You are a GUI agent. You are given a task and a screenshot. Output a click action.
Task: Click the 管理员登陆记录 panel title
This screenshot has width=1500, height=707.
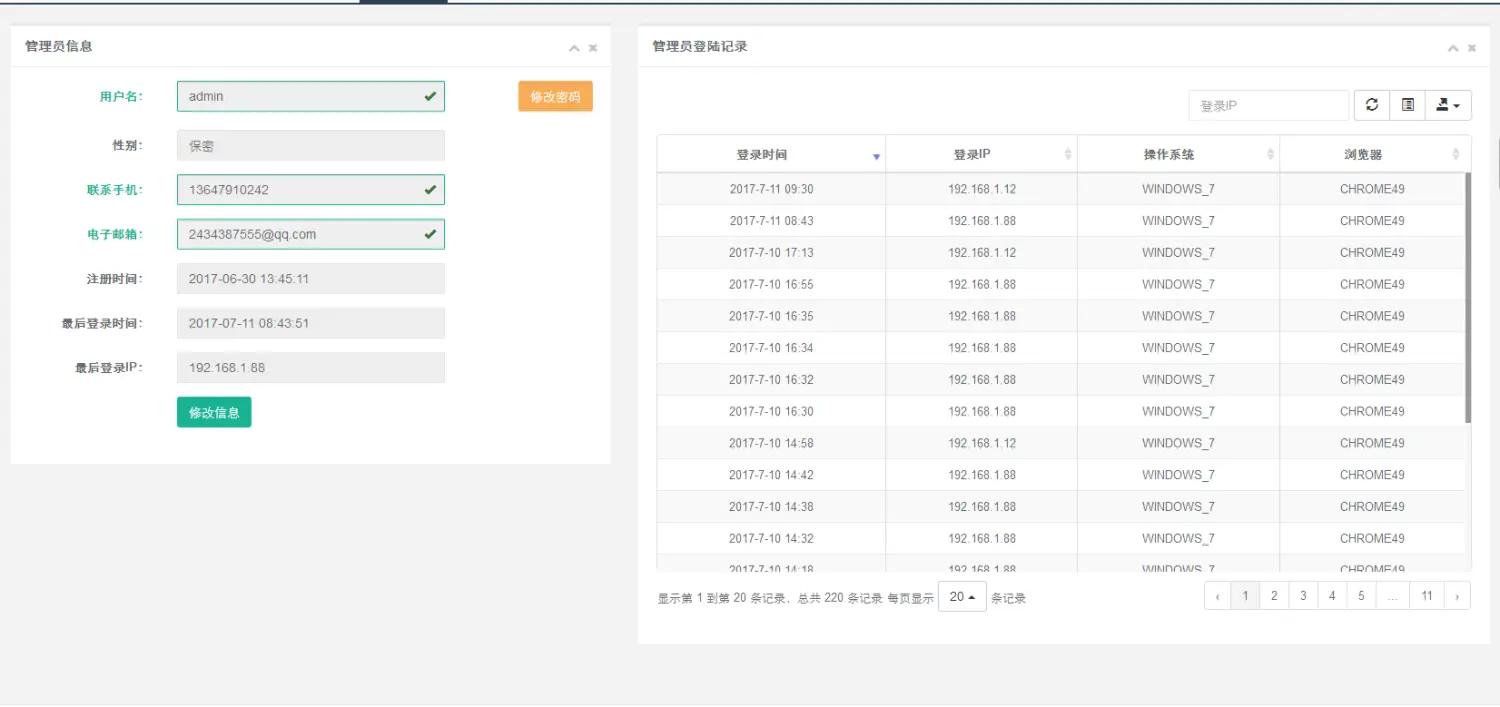(700, 46)
